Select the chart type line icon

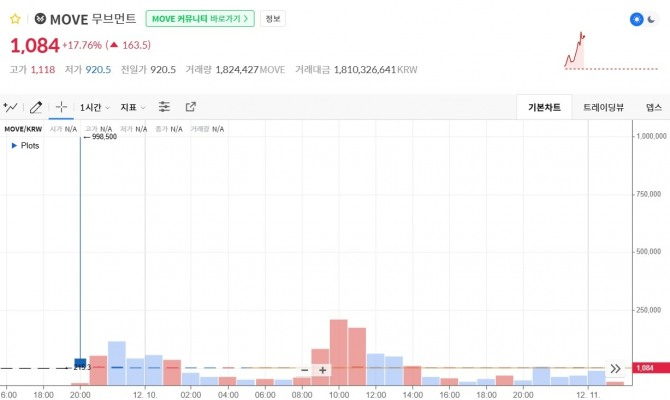tap(10, 107)
